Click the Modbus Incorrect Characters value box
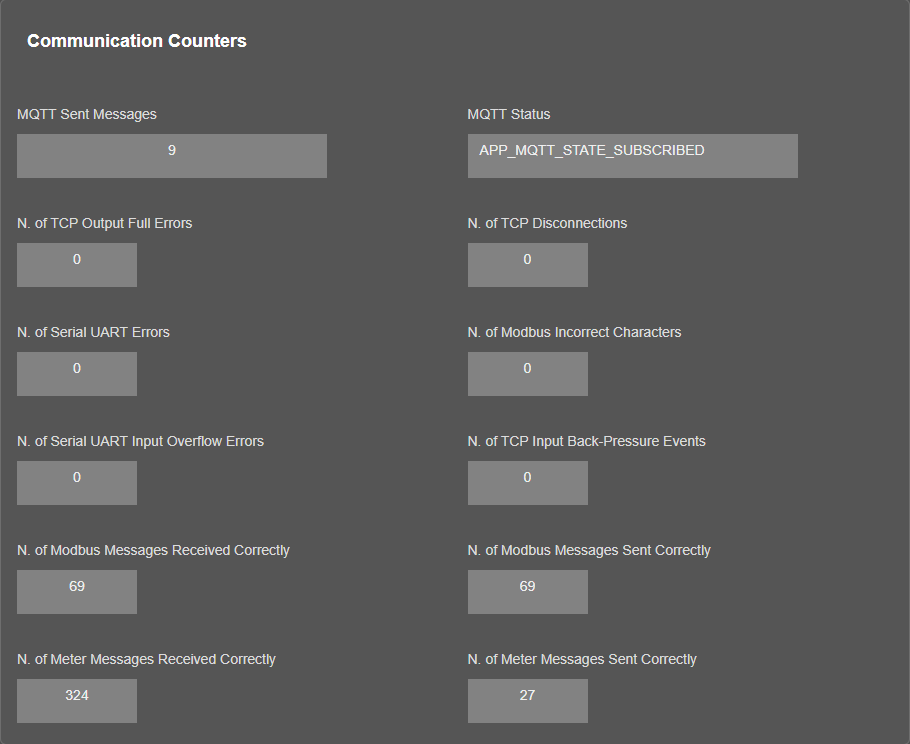The width and height of the screenshot is (910, 744). 528,374
